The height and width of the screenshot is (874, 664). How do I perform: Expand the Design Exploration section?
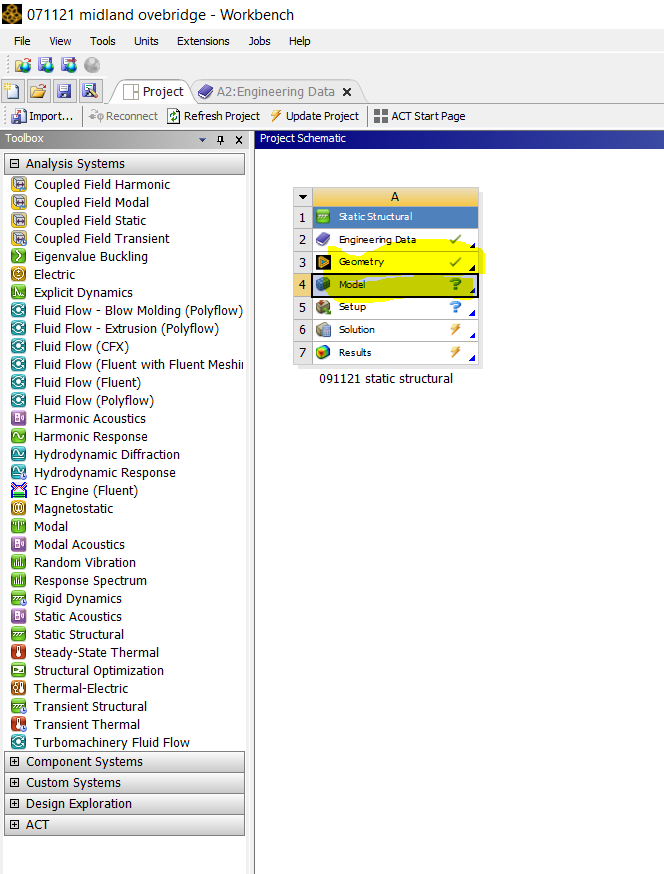click(14, 803)
